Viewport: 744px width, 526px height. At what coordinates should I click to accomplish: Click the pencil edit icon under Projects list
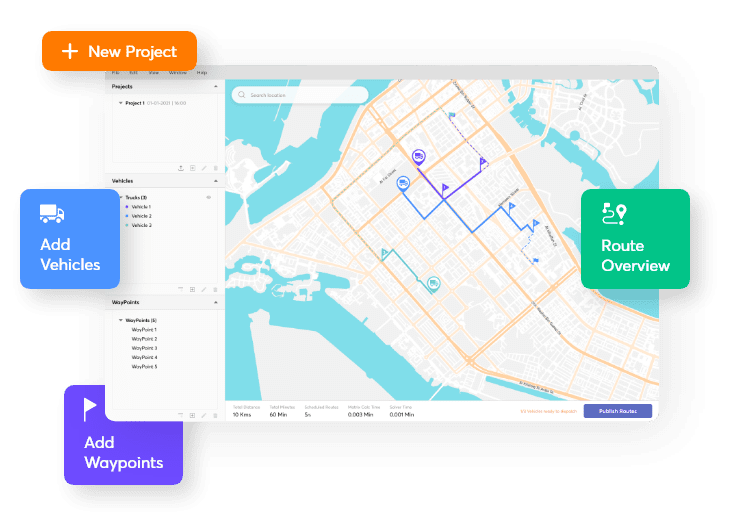204,168
